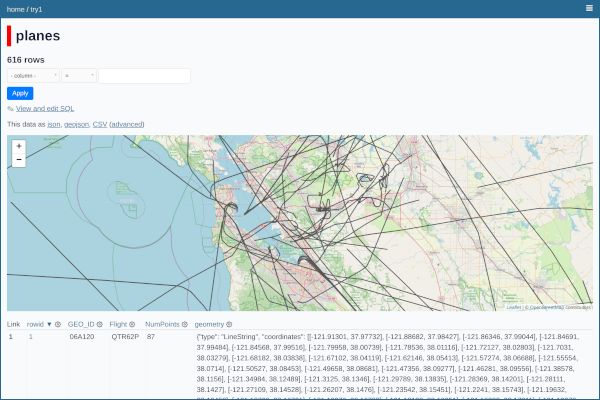Screen dimensions: 600x400
Task: Open the GEO_ID column gear options
Action: pyautogui.click(x=100, y=325)
